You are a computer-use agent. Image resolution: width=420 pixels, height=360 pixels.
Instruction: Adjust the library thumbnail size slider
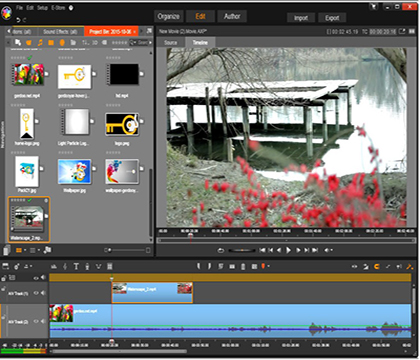[x=127, y=250]
